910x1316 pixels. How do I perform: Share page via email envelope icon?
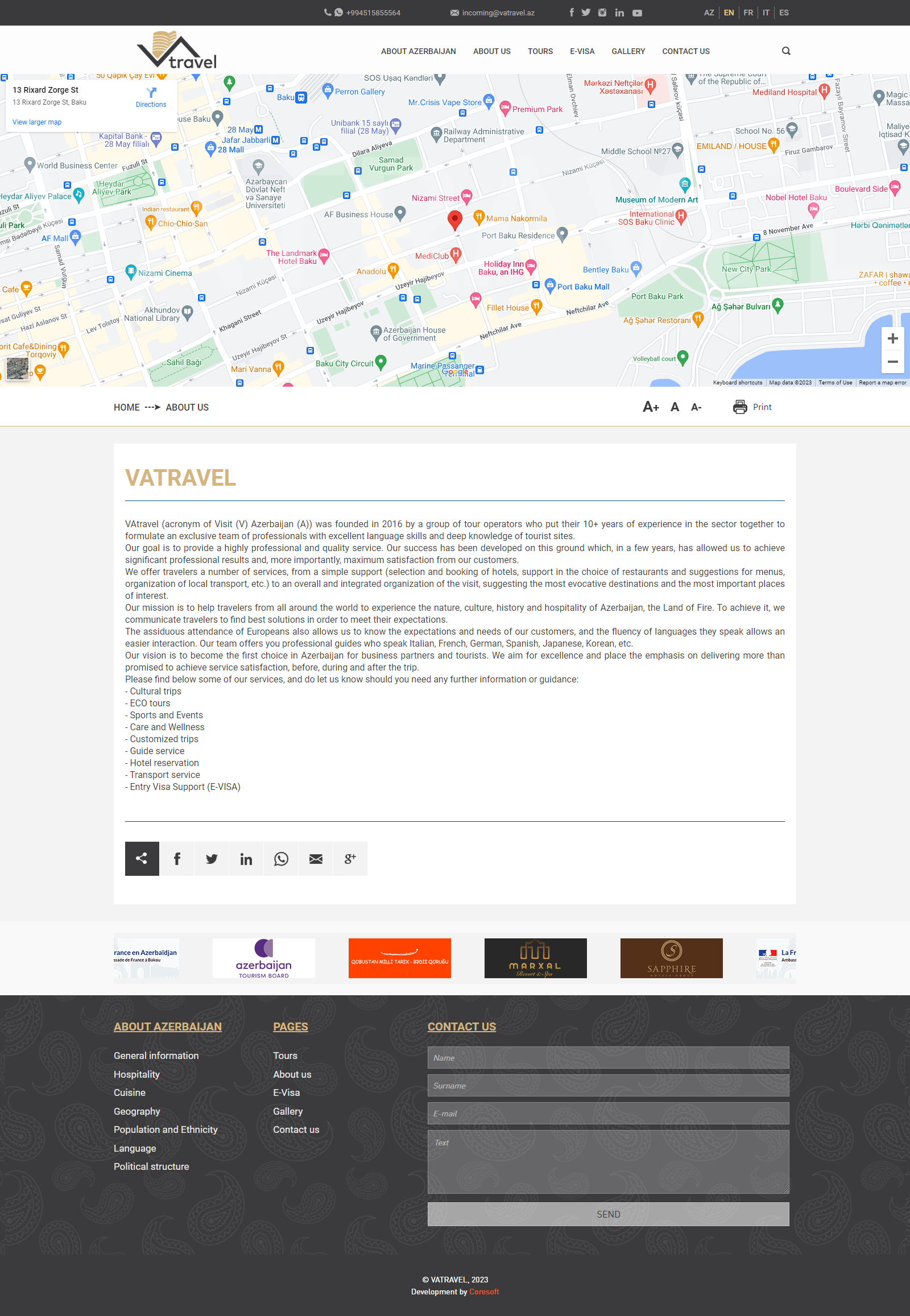coord(315,859)
